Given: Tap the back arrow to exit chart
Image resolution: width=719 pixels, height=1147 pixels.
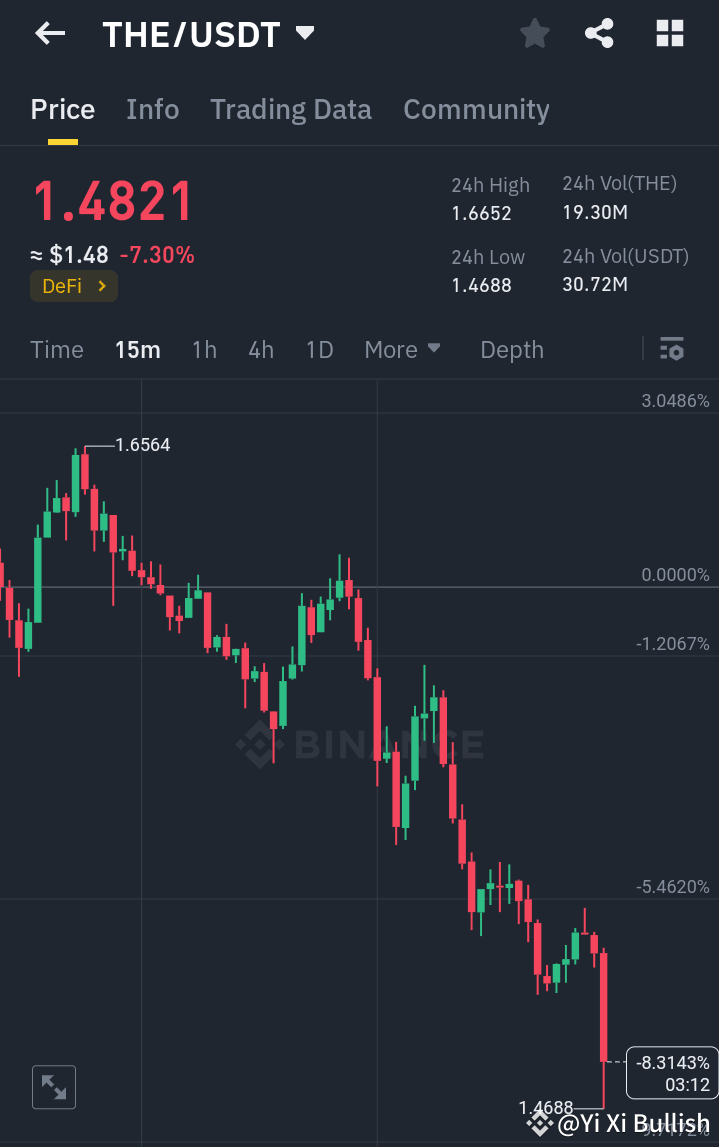Looking at the screenshot, I should click(48, 33).
